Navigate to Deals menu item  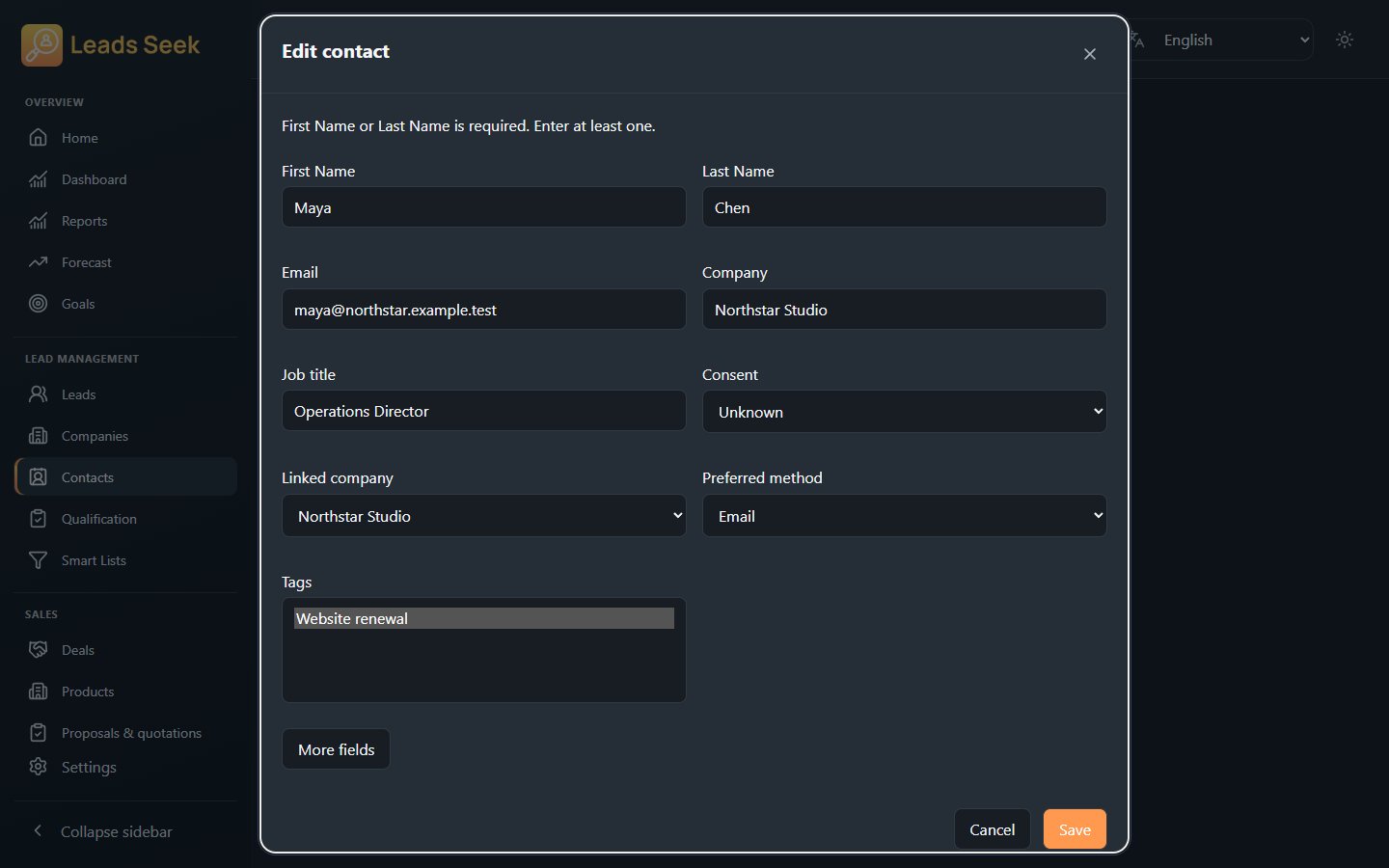125,650
